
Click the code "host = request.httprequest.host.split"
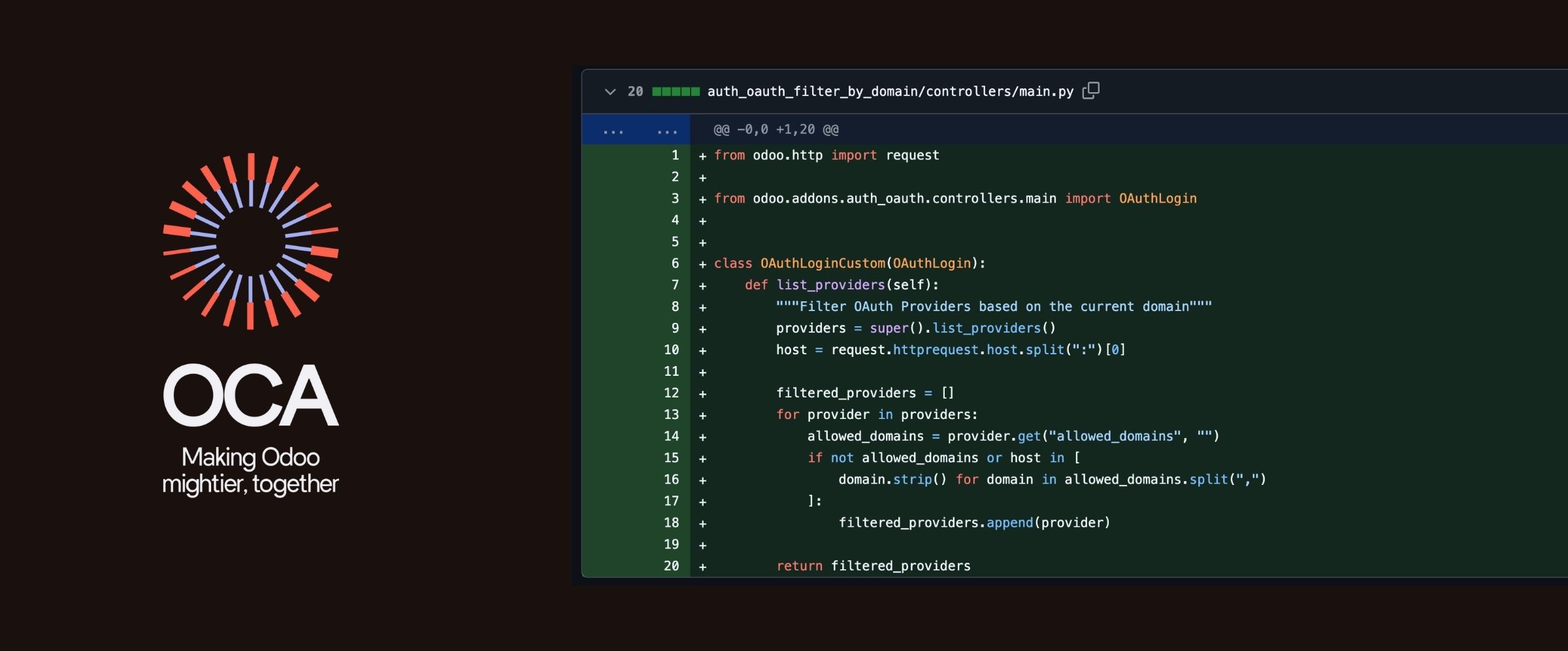(x=920, y=350)
